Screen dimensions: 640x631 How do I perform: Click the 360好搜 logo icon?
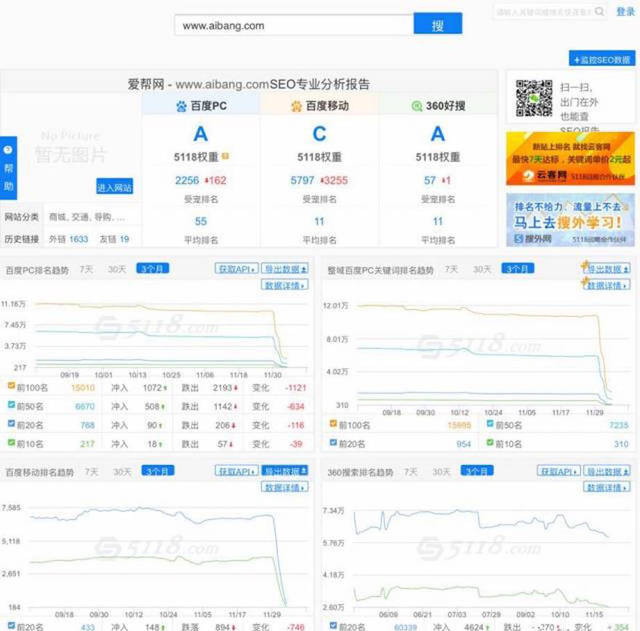tap(415, 105)
